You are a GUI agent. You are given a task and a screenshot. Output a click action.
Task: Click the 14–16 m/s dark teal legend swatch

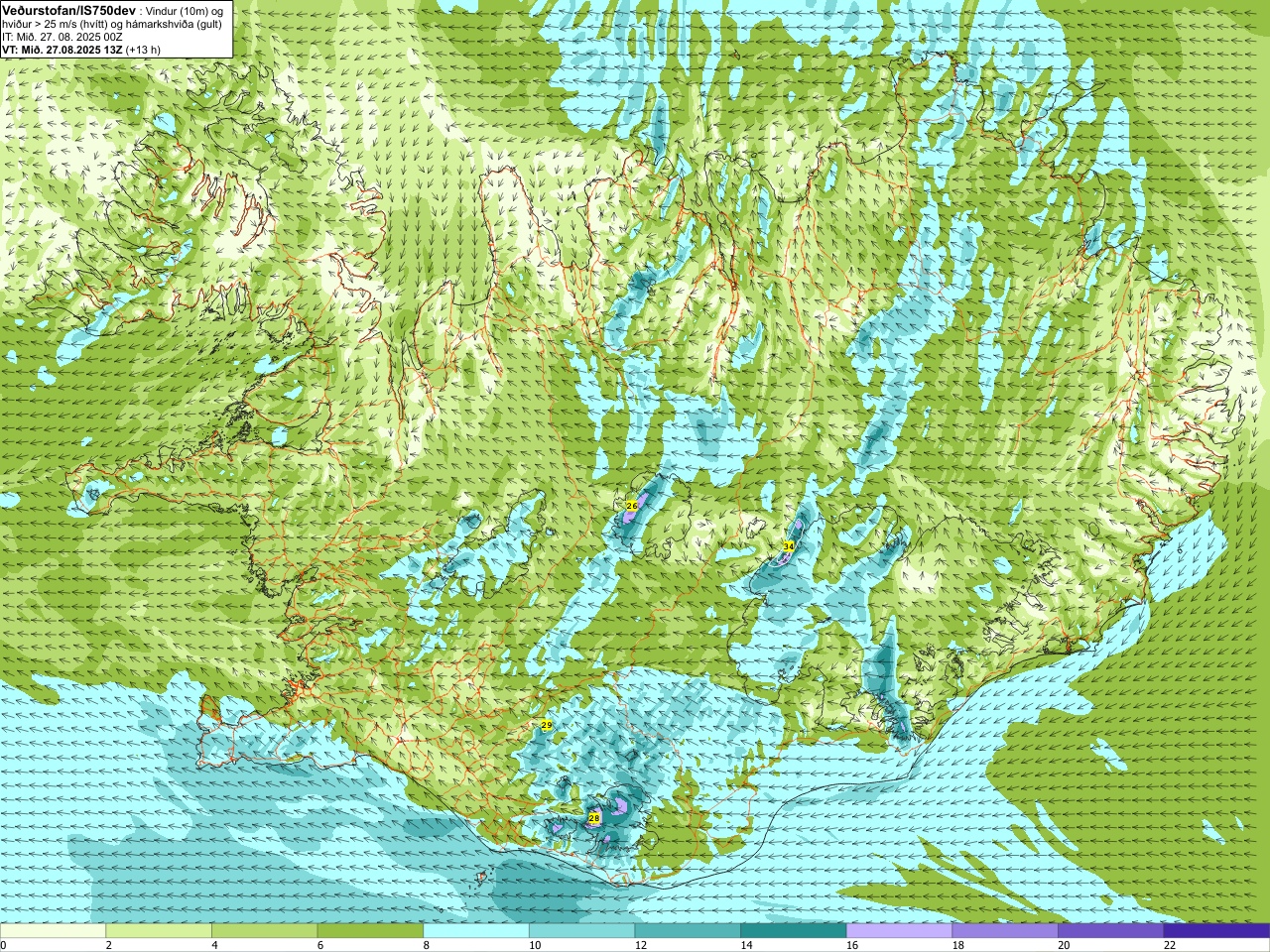coord(794,931)
